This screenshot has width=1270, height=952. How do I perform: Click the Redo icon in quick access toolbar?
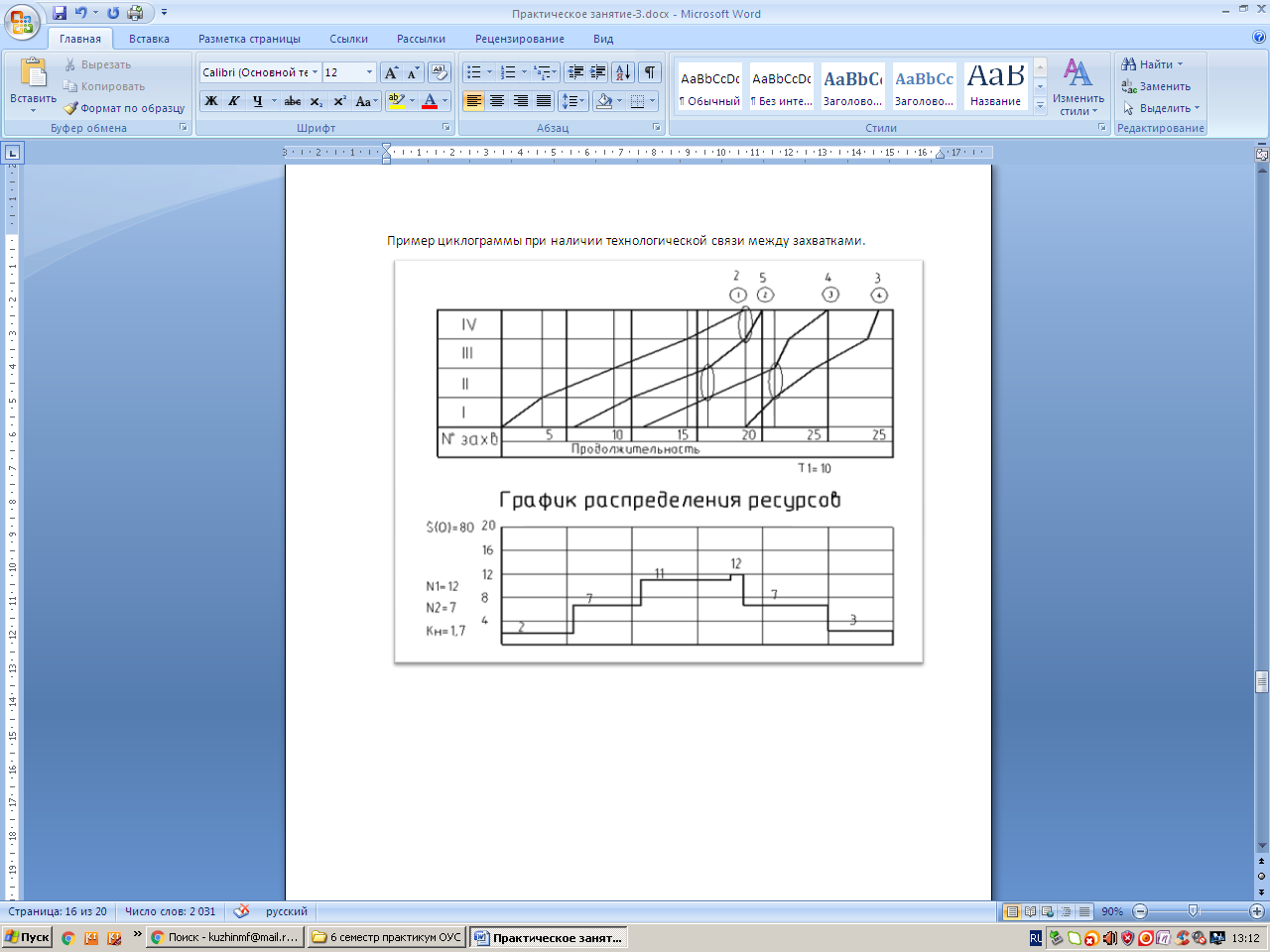click(113, 13)
